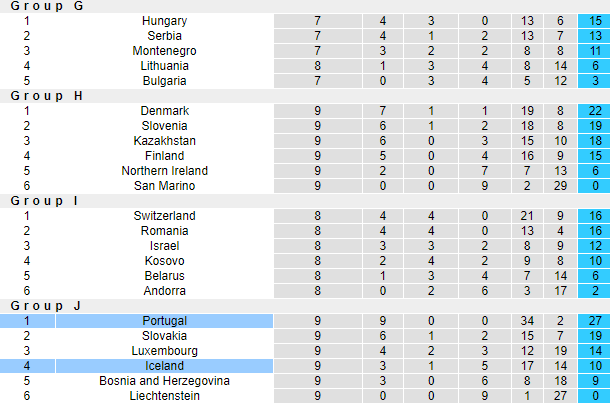Select the highlighted Iceland team name
This screenshot has width=610, height=403.
[x=164, y=366]
